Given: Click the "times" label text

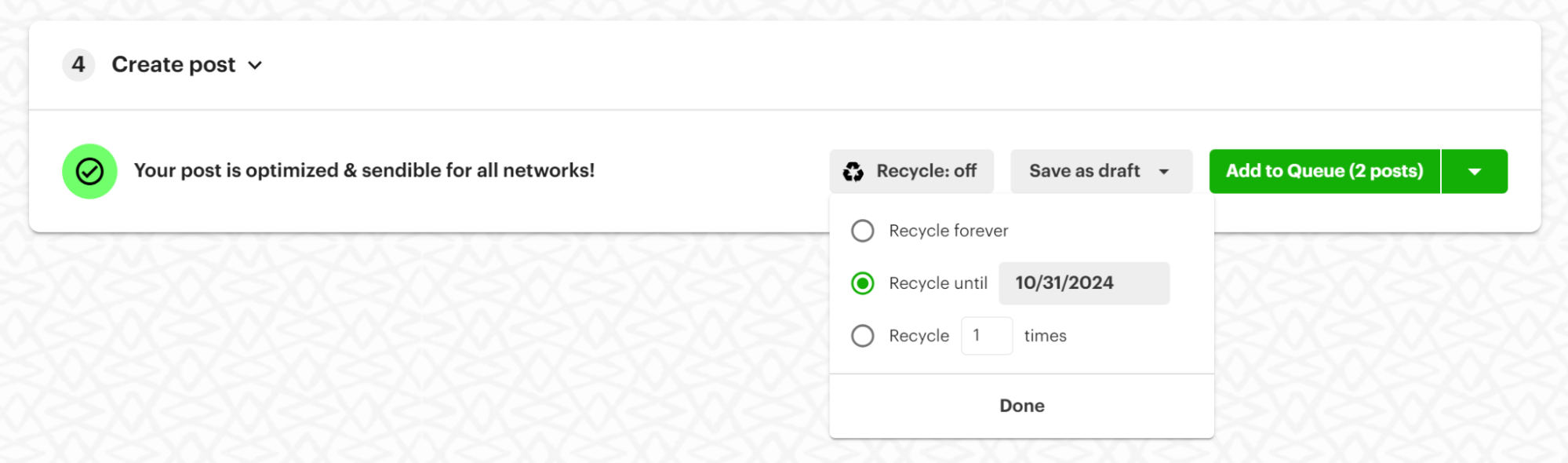Looking at the screenshot, I should click(x=1045, y=336).
